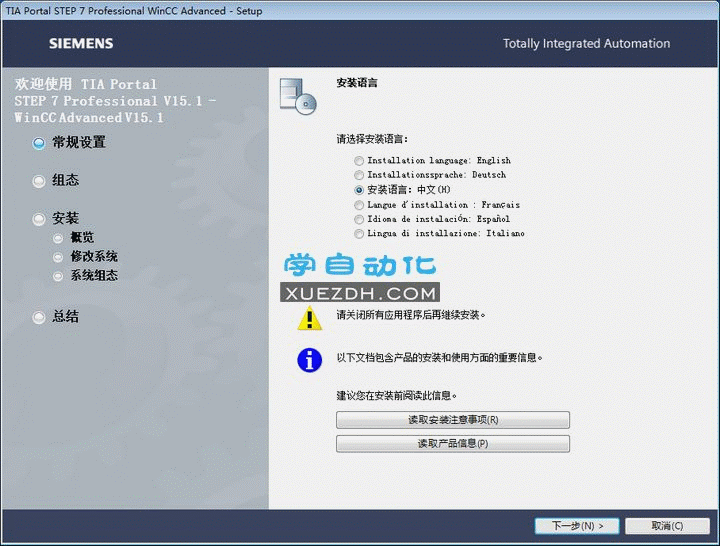720x546 pixels.
Task: Cancel setup with 取消(C) button
Action: [667, 526]
